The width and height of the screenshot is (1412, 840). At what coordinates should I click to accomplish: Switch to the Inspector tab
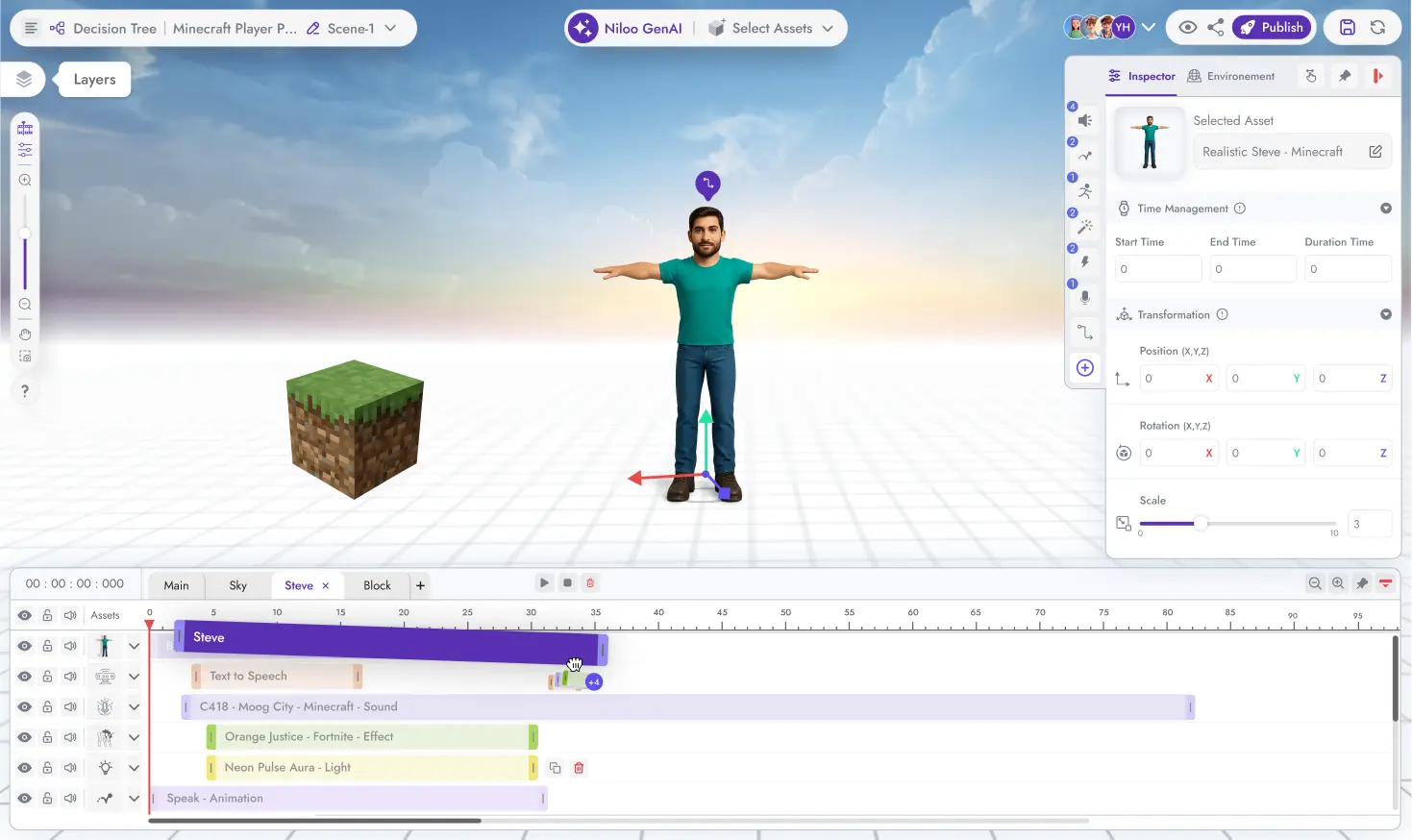[1141, 76]
